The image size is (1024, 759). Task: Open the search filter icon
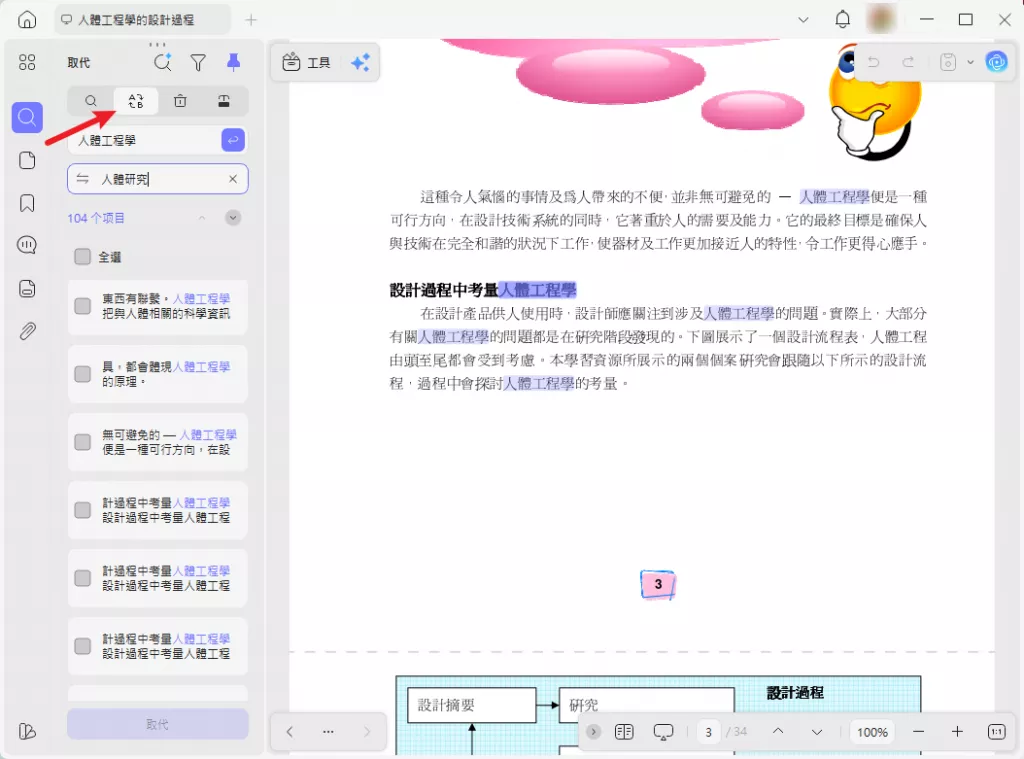[198, 62]
